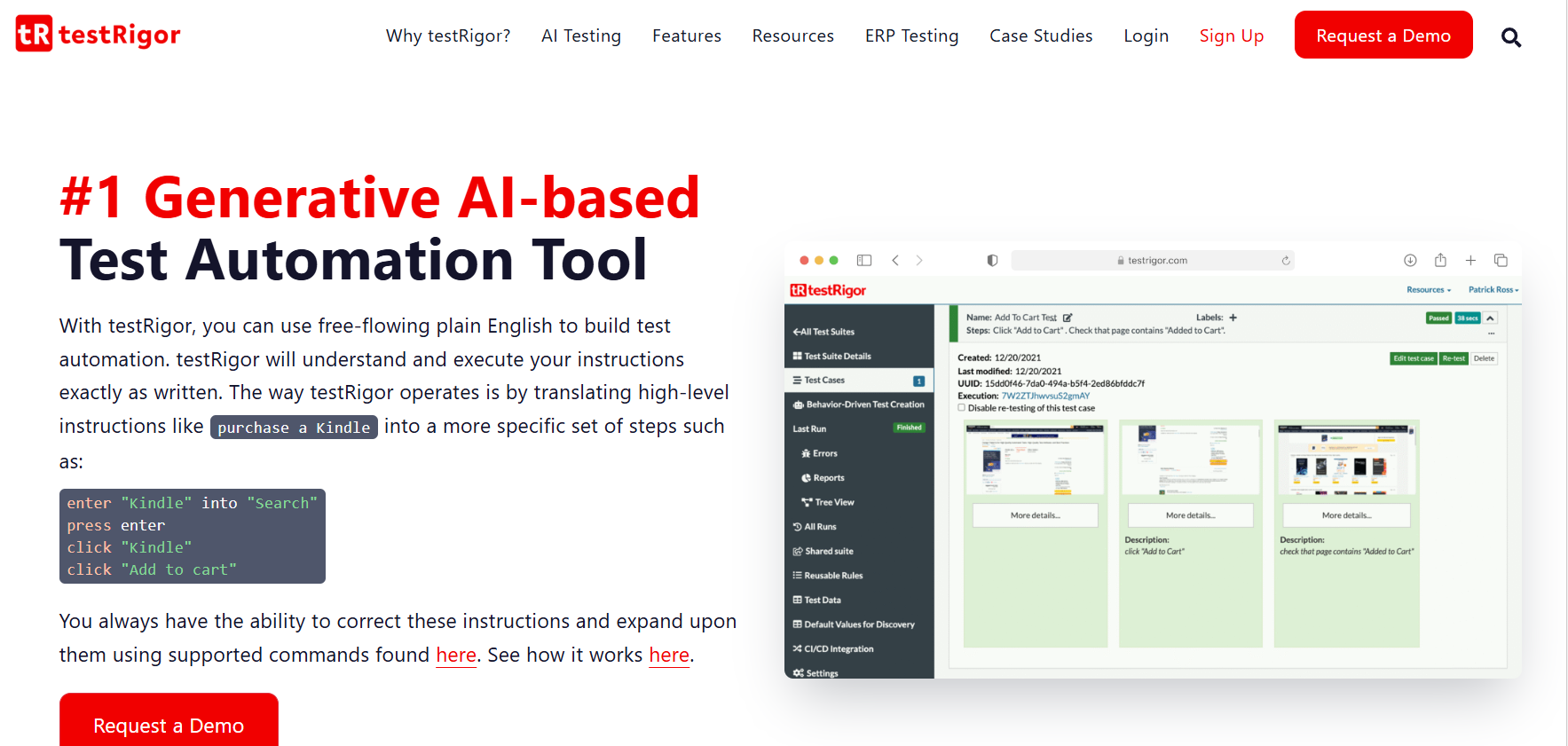Click Request a Demo in the header

click(1383, 35)
